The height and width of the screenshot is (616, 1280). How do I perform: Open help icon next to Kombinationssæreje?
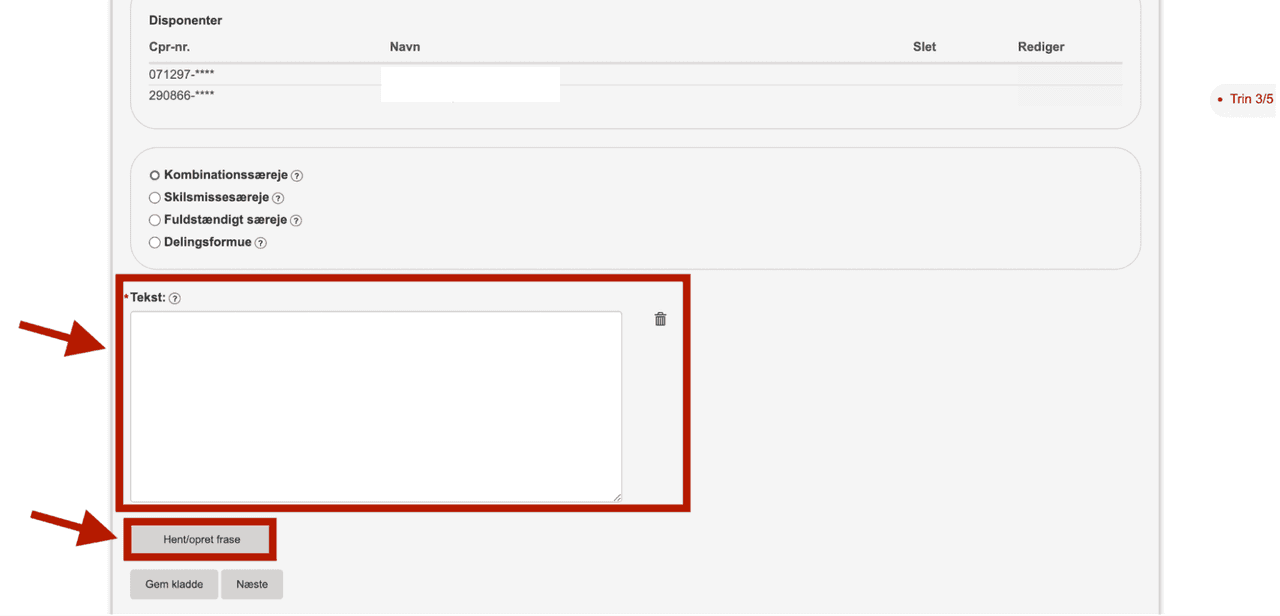[x=297, y=176]
